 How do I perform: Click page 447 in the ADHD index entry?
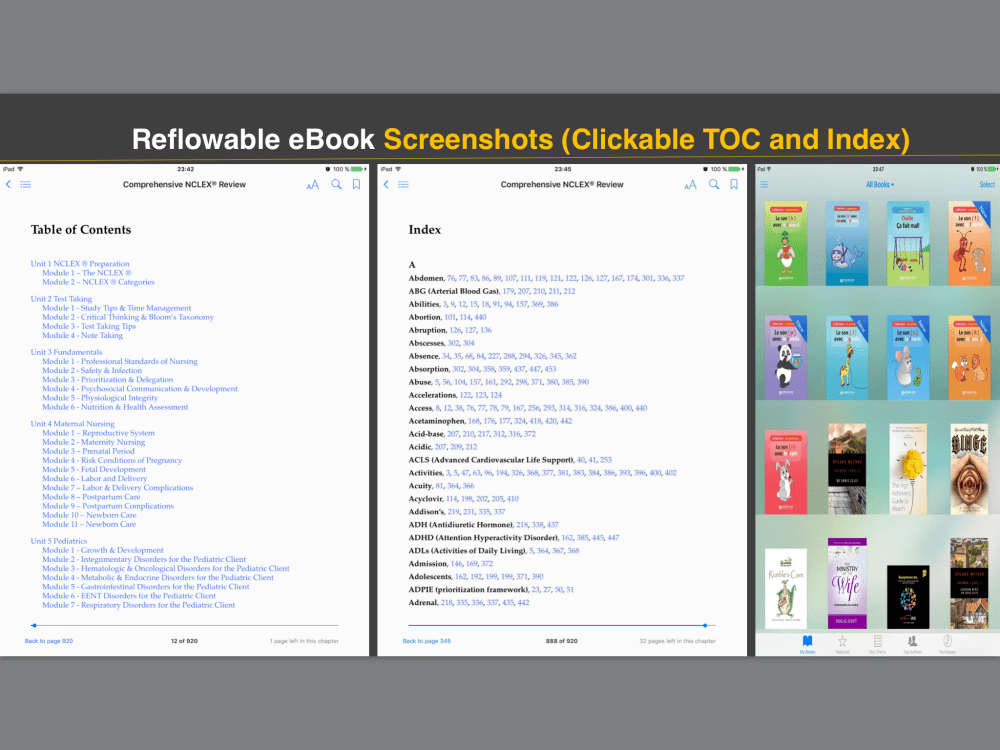click(x=613, y=538)
